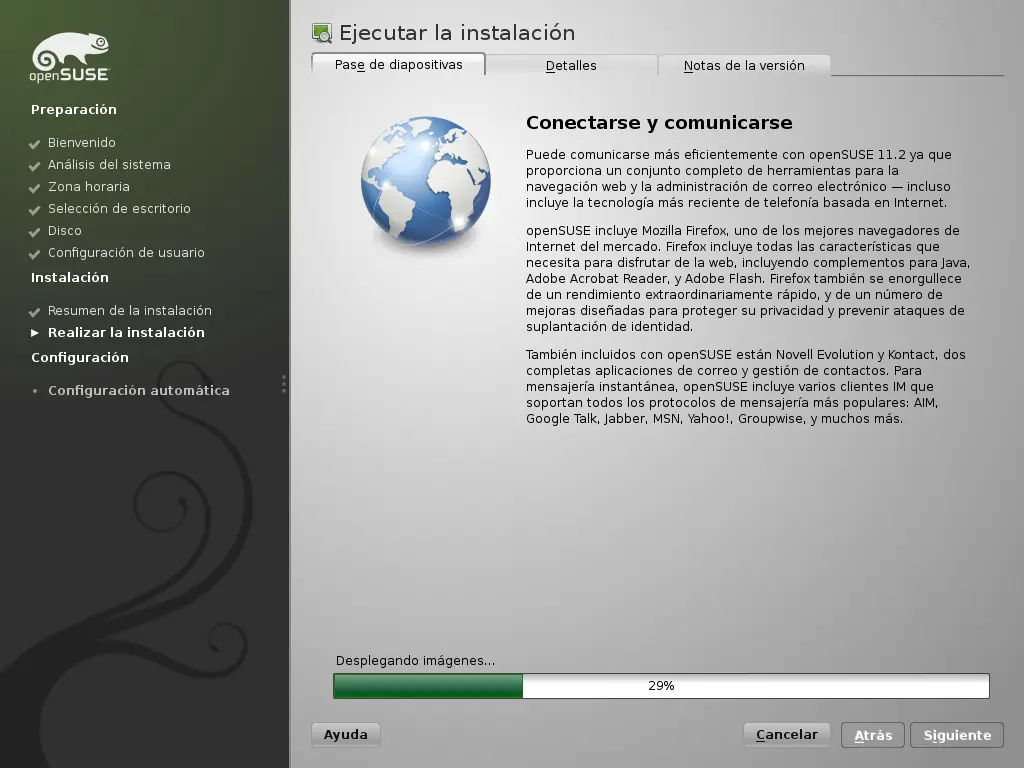Click the checkmark next to Resumen de la instalación
The width and height of the screenshot is (1024, 768).
tap(35, 312)
